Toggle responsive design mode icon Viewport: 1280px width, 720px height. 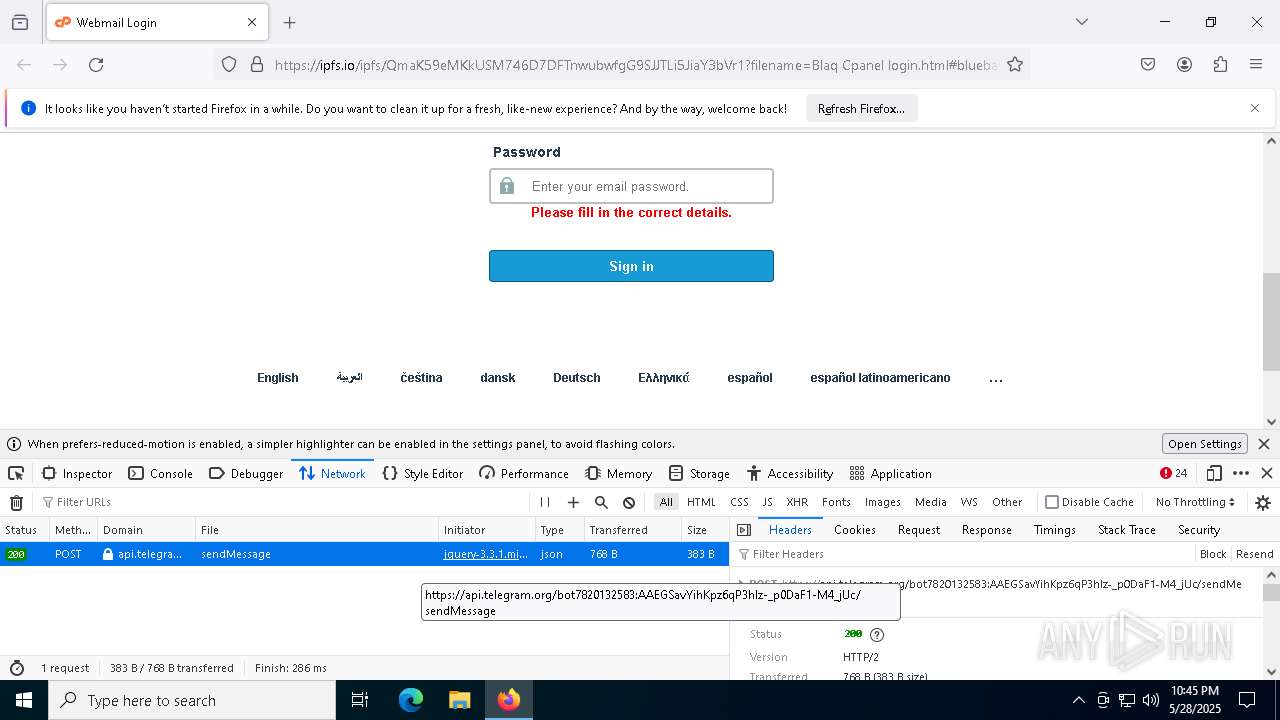point(1214,474)
